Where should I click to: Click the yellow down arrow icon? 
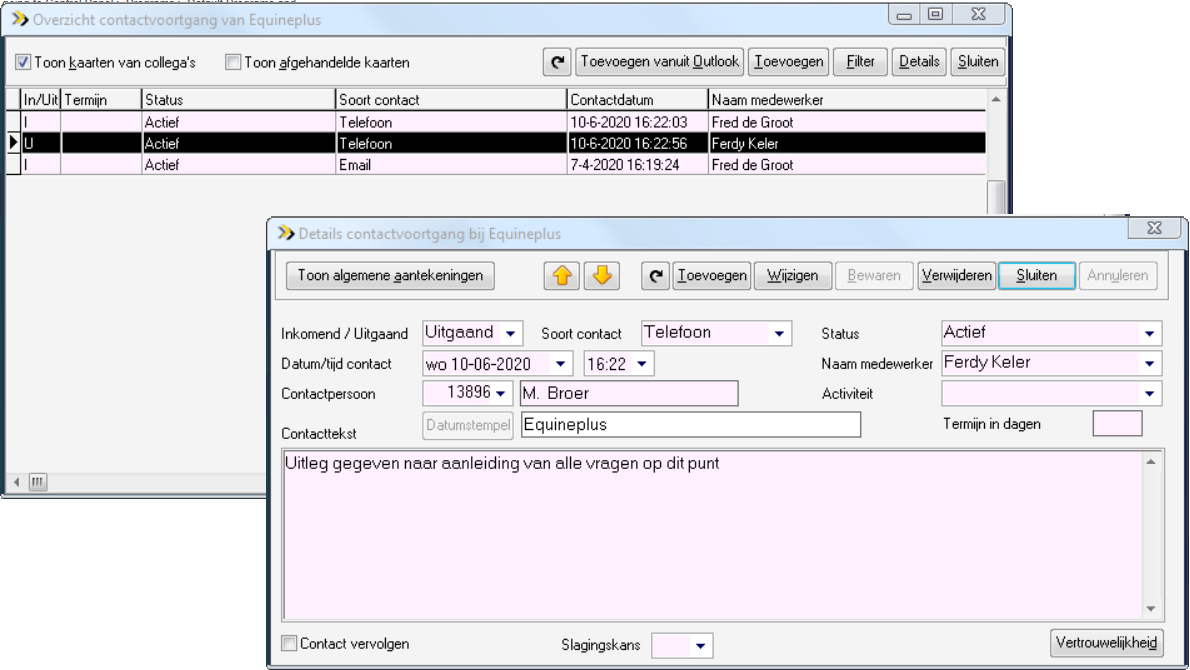click(x=602, y=276)
